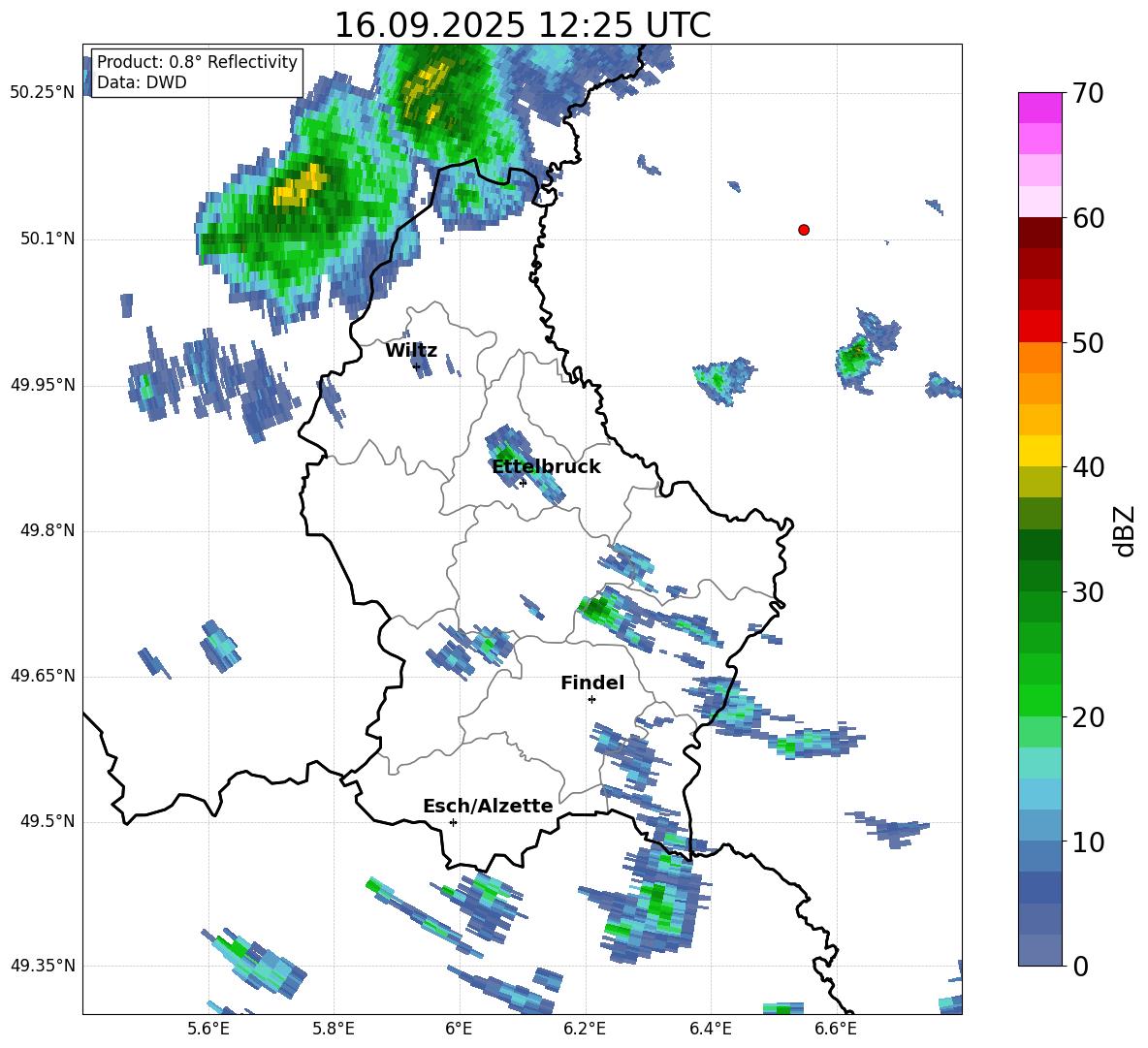Click the 40 colorbar tick label

[x=1088, y=467]
